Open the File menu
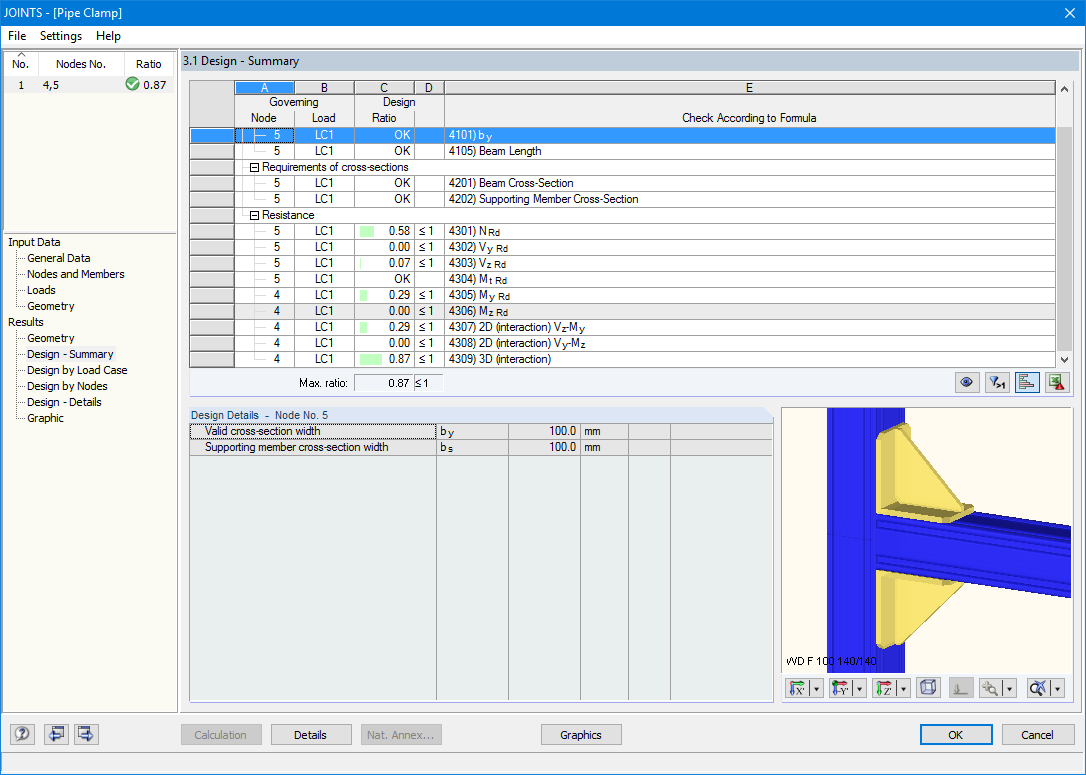This screenshot has width=1086, height=775. coord(16,36)
